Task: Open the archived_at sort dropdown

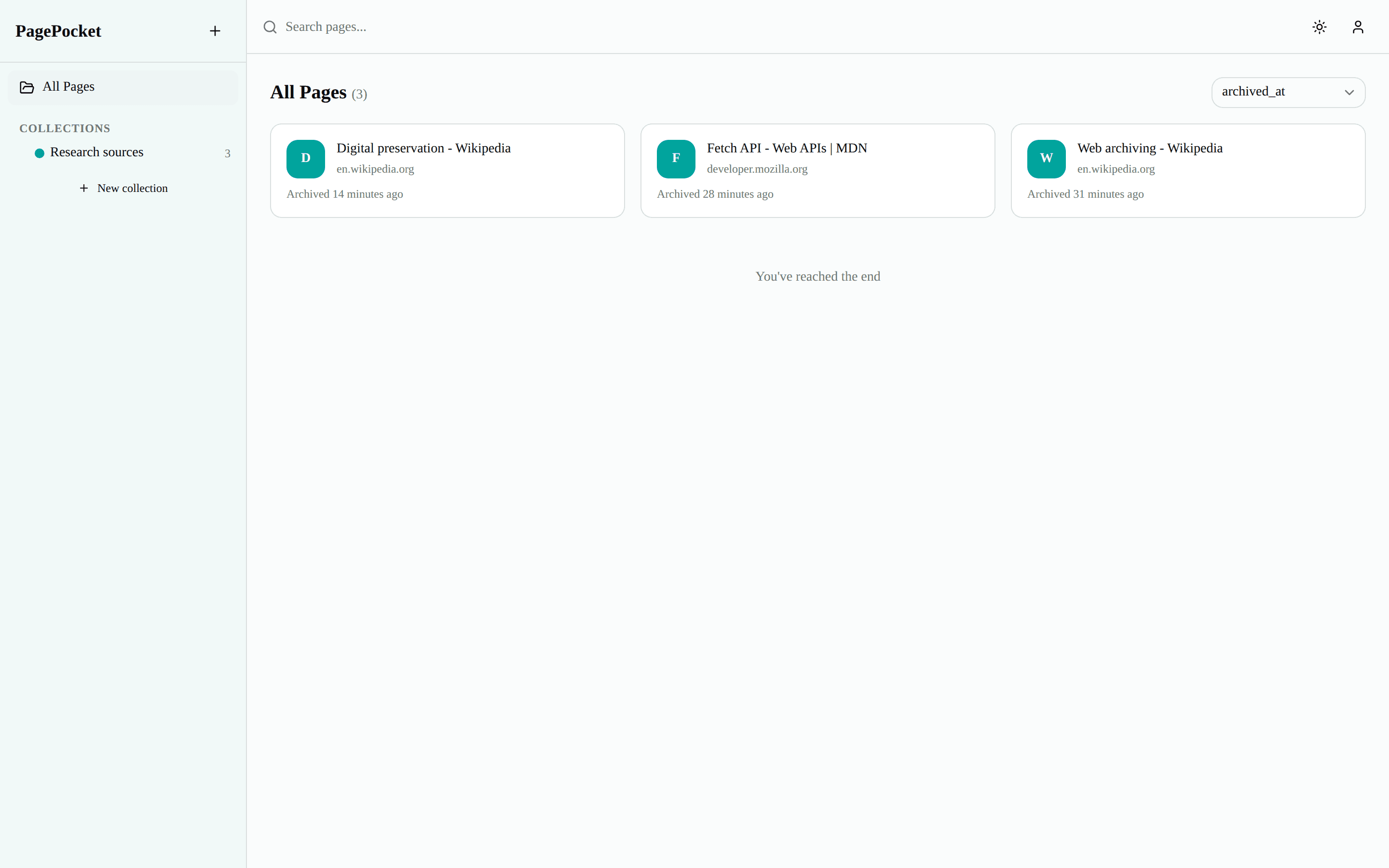Action: click(x=1288, y=93)
